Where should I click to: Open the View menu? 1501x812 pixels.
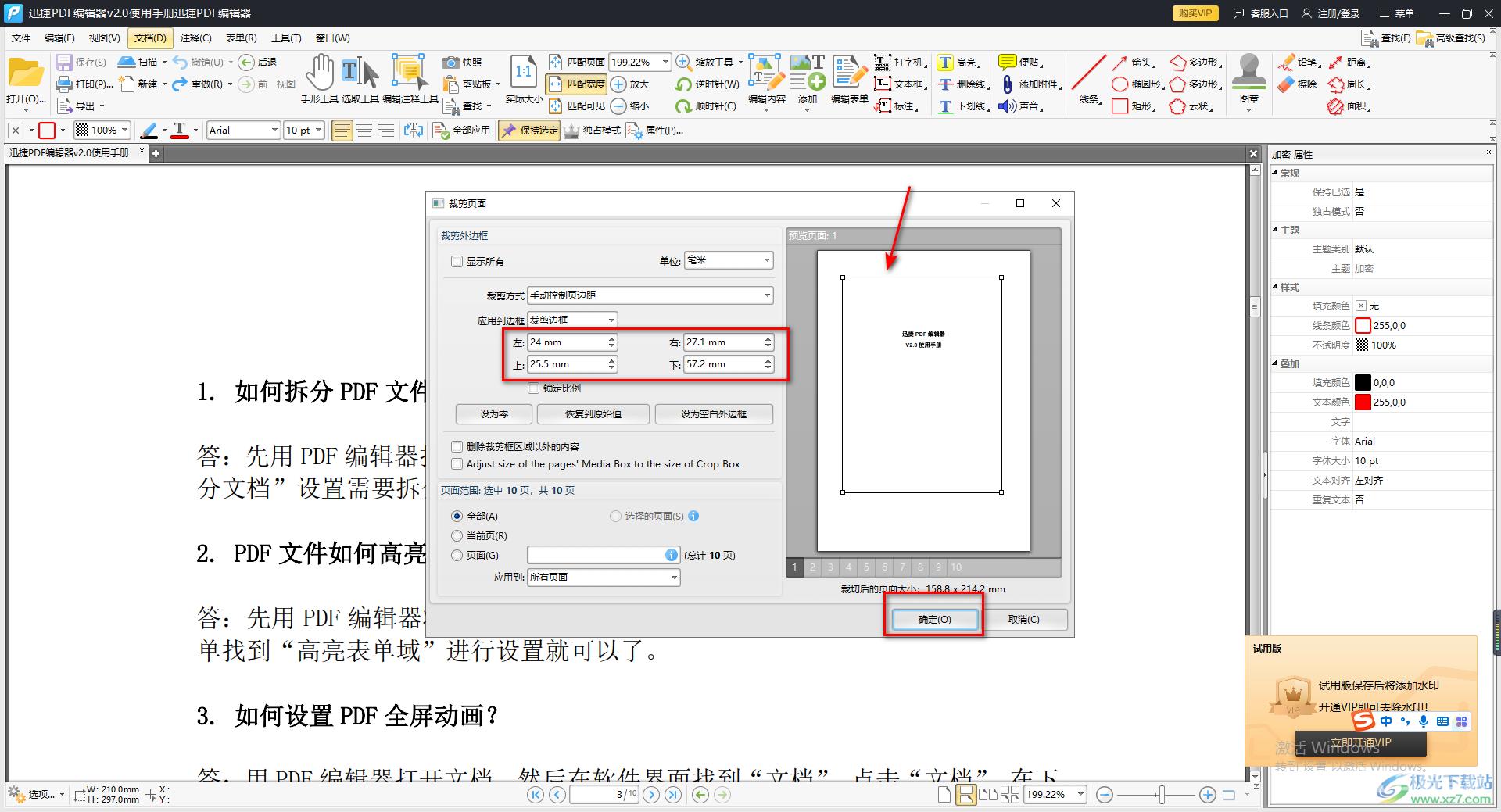(x=104, y=38)
